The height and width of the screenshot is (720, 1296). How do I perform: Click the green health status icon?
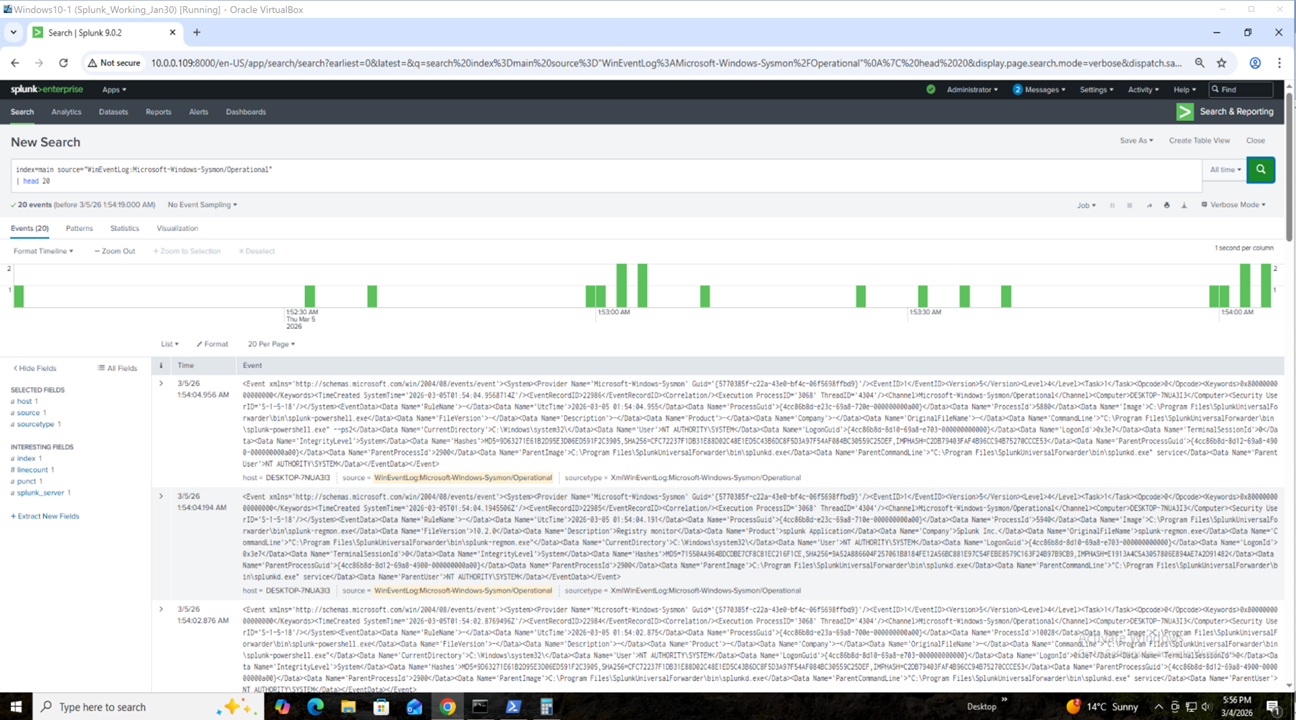pyautogui.click(x=930, y=89)
